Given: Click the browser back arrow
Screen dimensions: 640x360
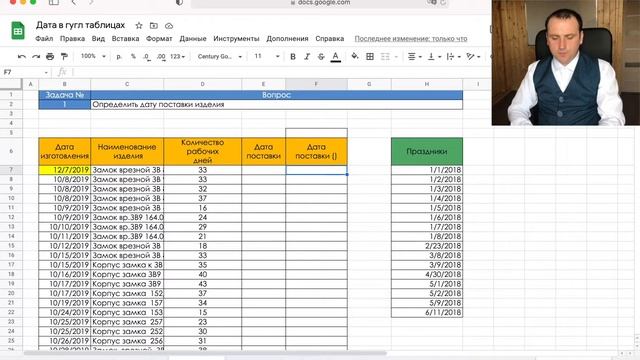Looking at the screenshot, I should (74, 3).
